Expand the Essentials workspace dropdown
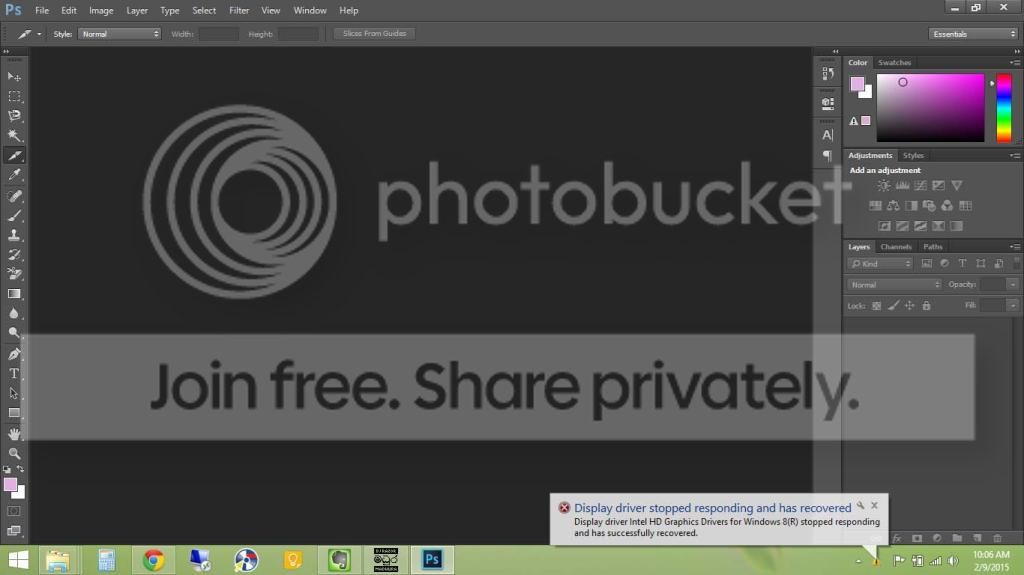1024x575 pixels. 973,34
